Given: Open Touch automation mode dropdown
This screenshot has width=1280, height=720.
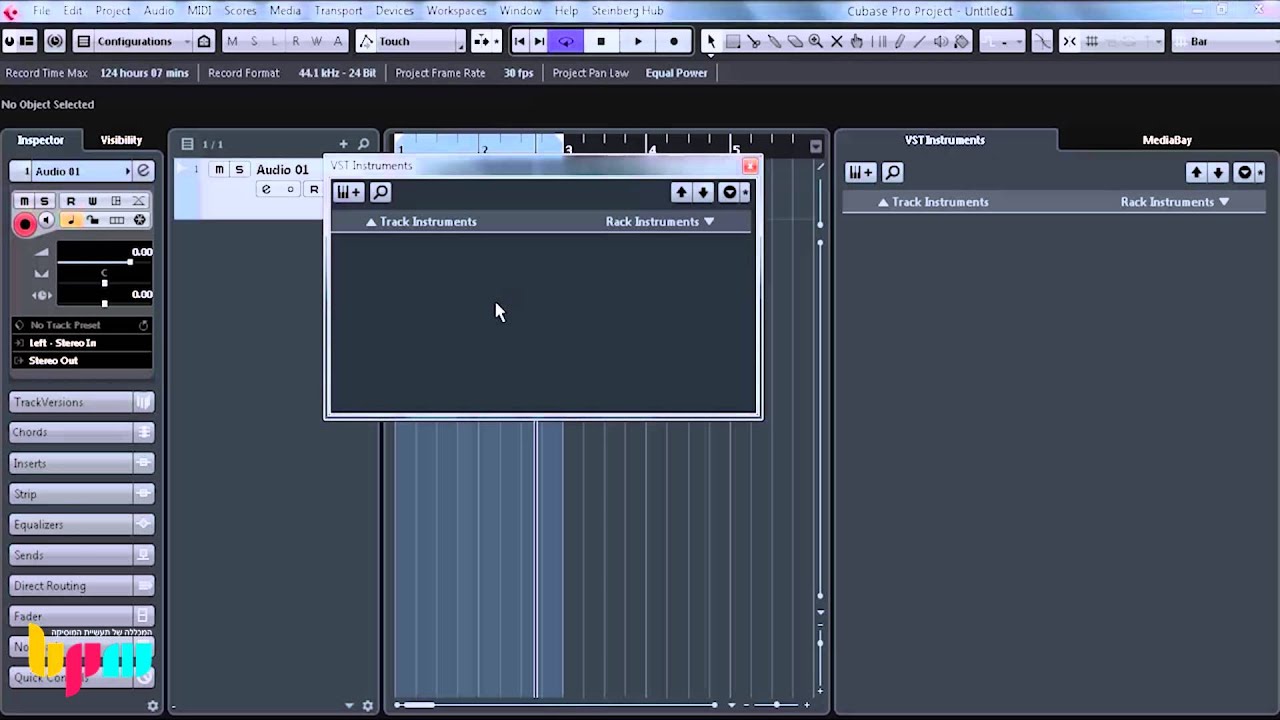Looking at the screenshot, I should pyautogui.click(x=412, y=41).
